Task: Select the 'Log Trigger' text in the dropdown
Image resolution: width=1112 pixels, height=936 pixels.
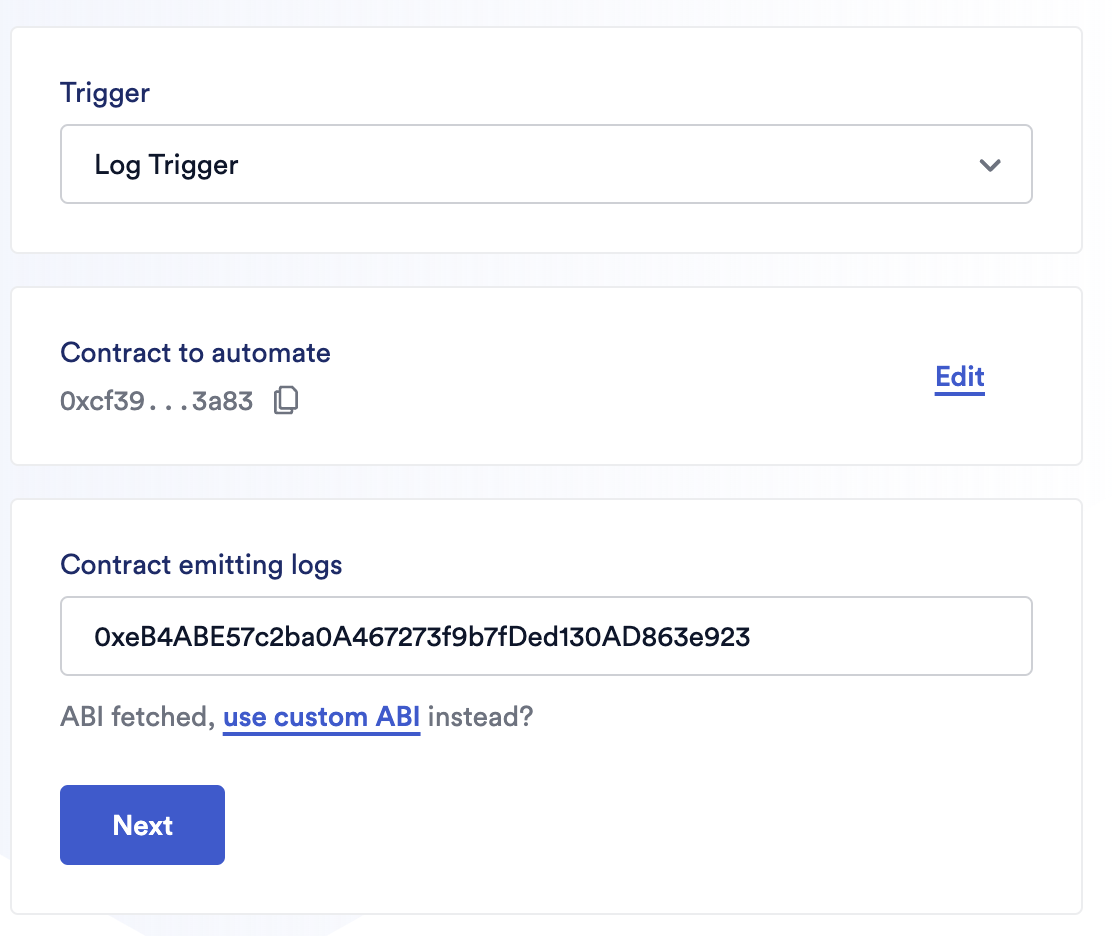Action: [x=166, y=165]
